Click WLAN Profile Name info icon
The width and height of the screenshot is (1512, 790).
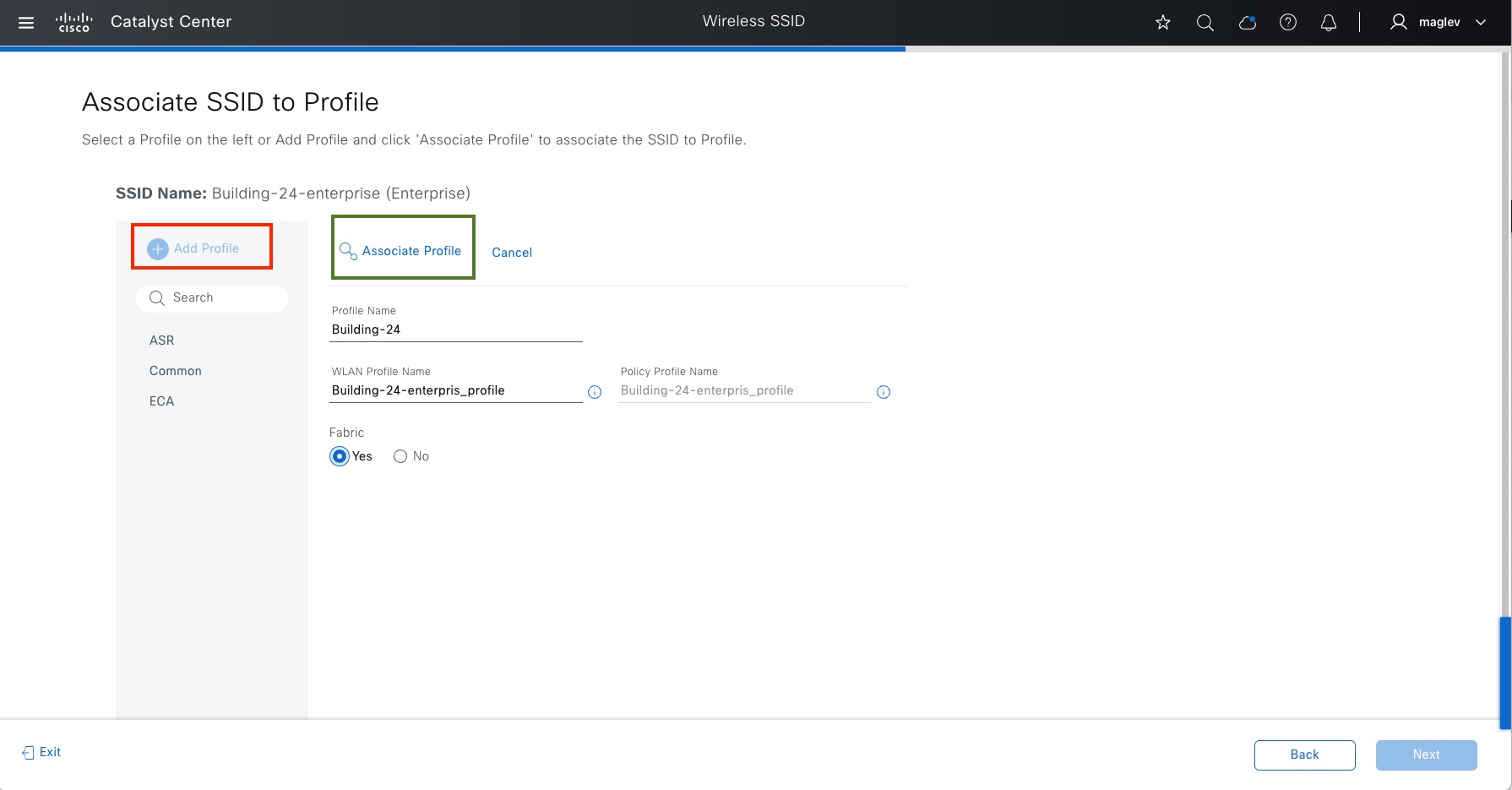pyautogui.click(x=595, y=392)
